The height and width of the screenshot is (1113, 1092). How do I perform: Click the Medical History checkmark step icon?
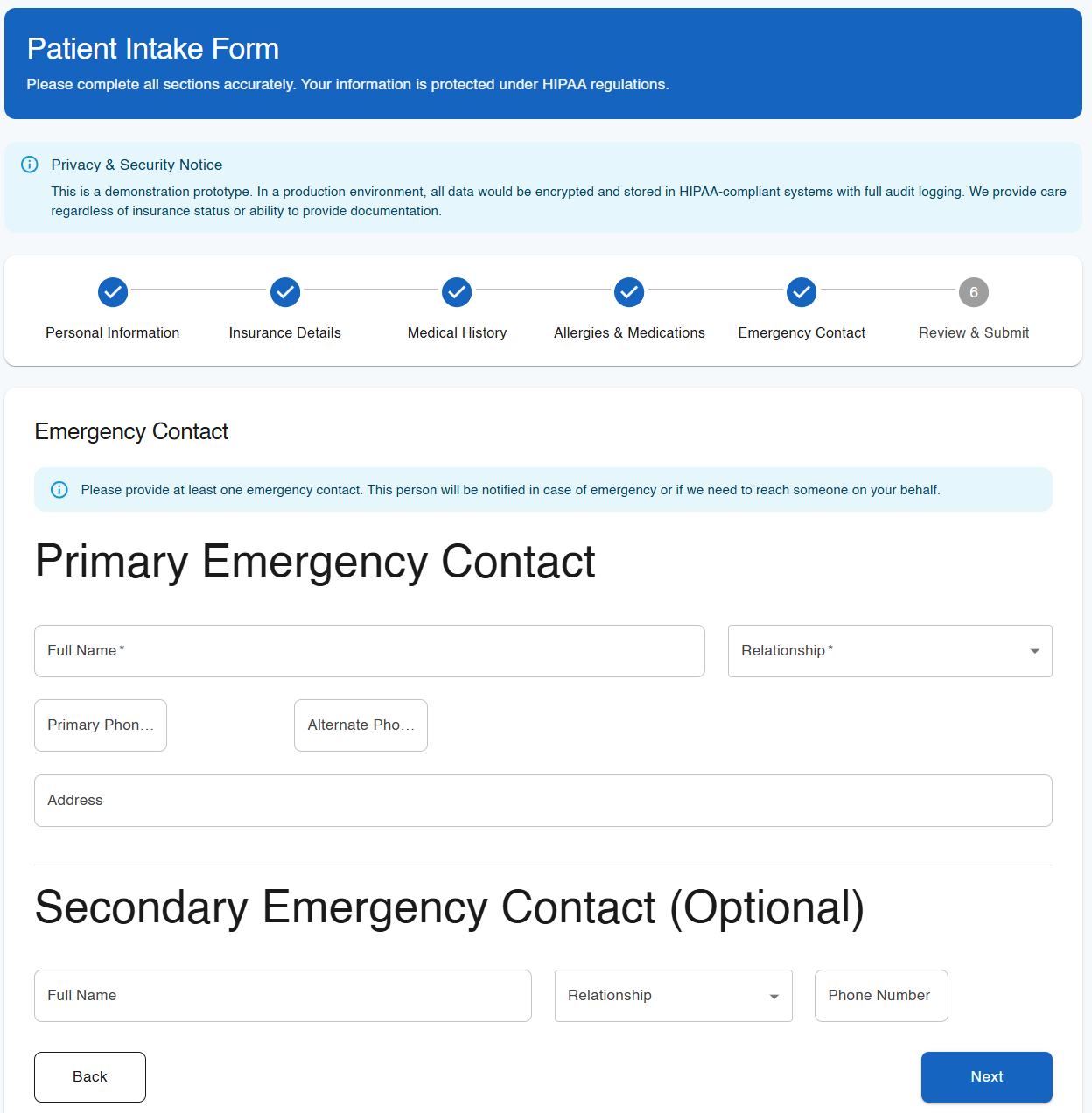(457, 292)
